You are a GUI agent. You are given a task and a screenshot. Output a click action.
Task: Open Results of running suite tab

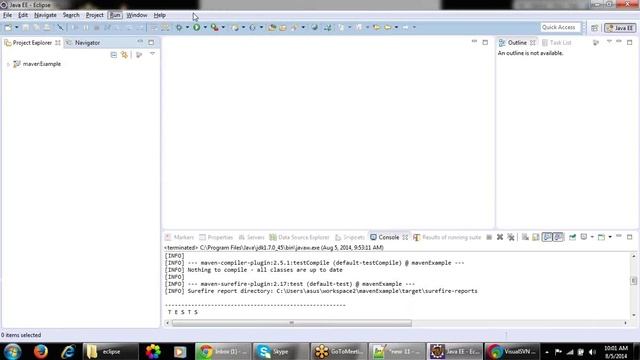[x=447, y=237]
